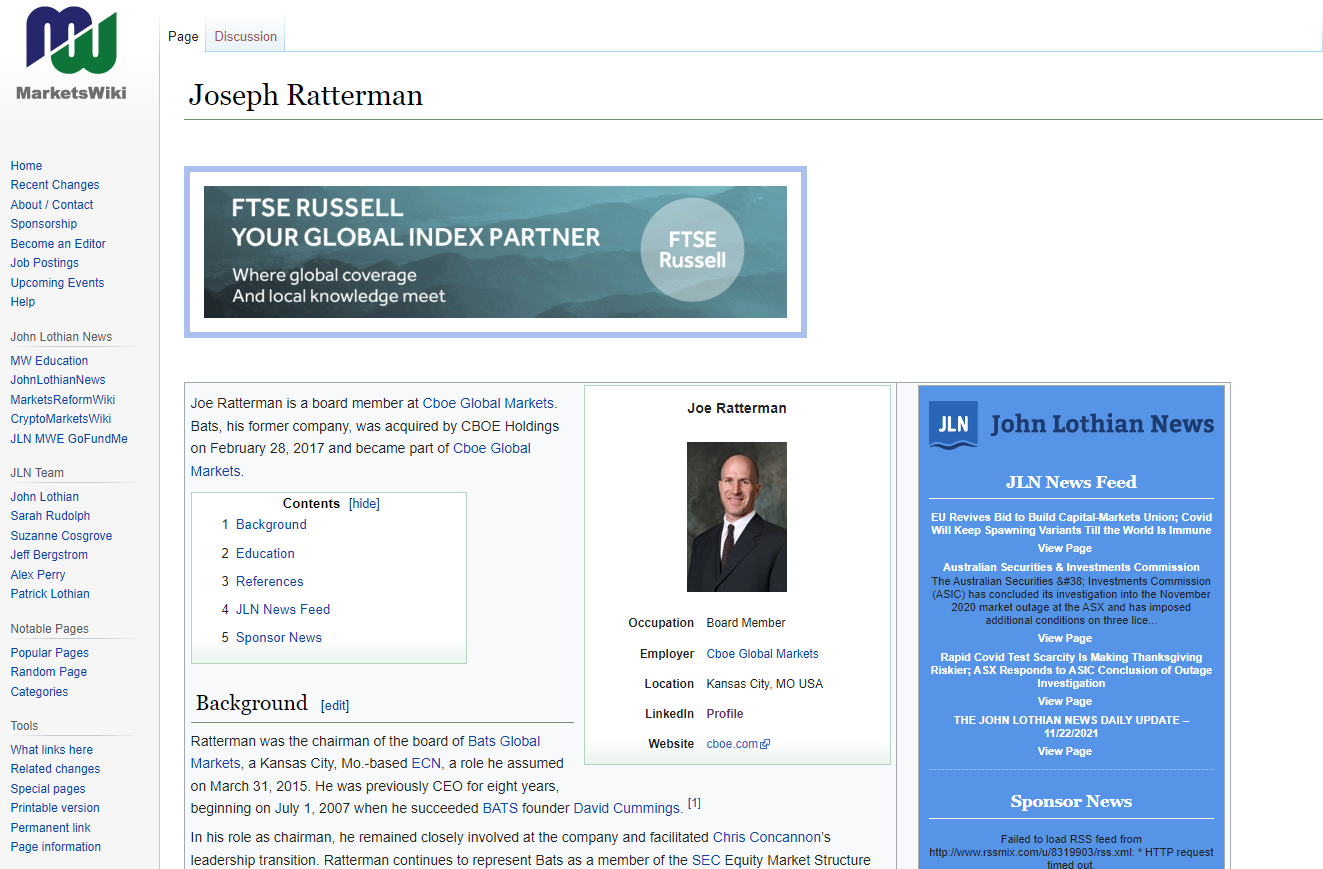Screen dimensions: 1323x869
Task: Click Become an Editor
Action: (58, 244)
